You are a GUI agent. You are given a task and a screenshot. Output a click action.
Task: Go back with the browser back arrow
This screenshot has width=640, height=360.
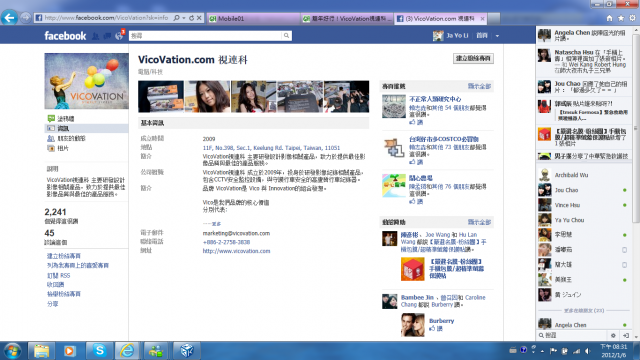[x=9, y=18]
